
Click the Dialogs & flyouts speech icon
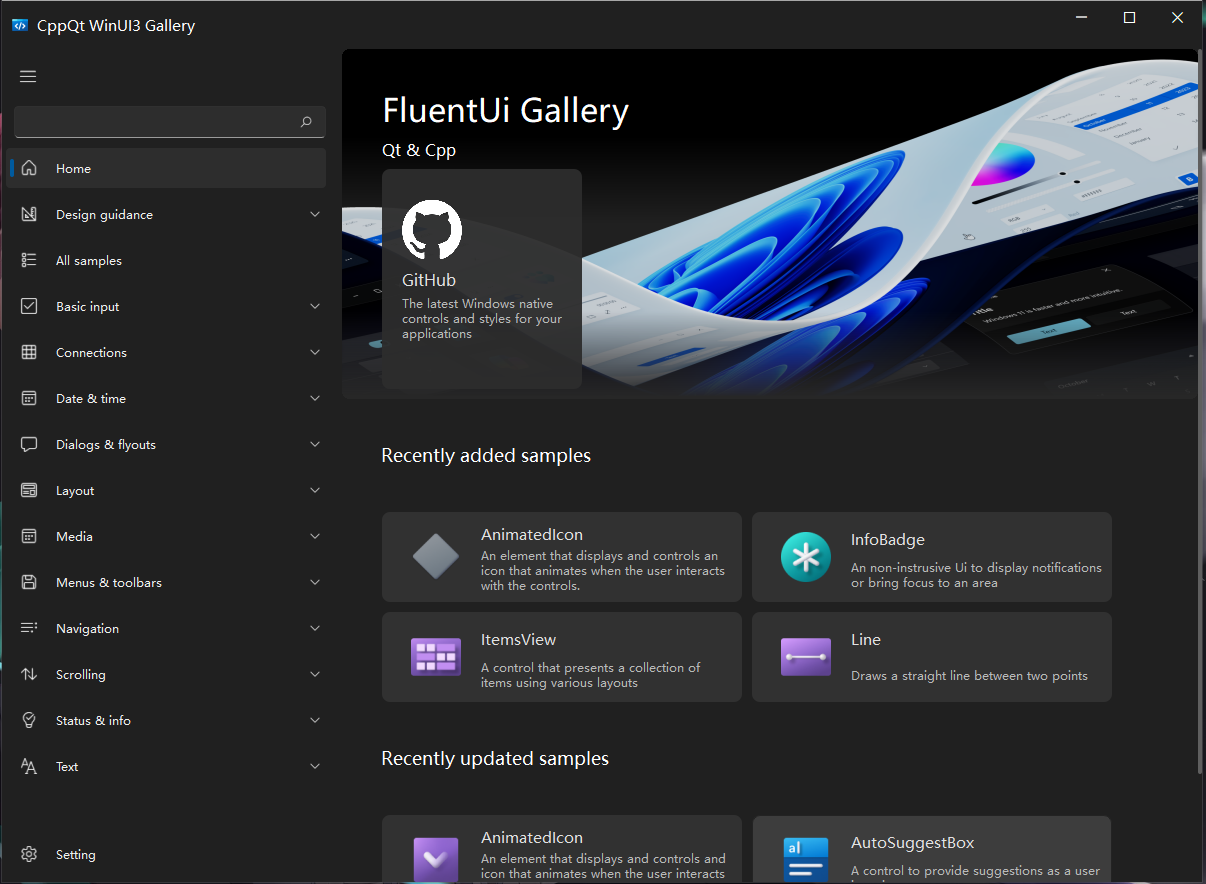click(x=29, y=444)
